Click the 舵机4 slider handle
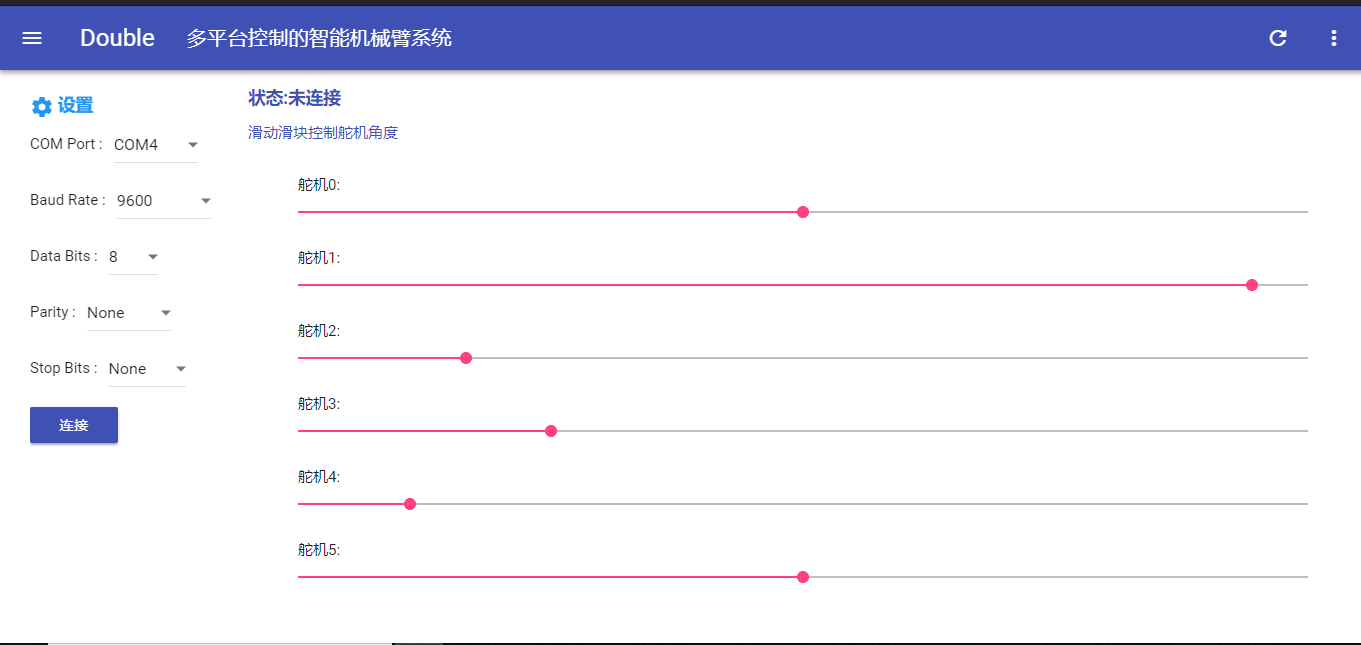The width and height of the screenshot is (1361, 645). [x=410, y=504]
